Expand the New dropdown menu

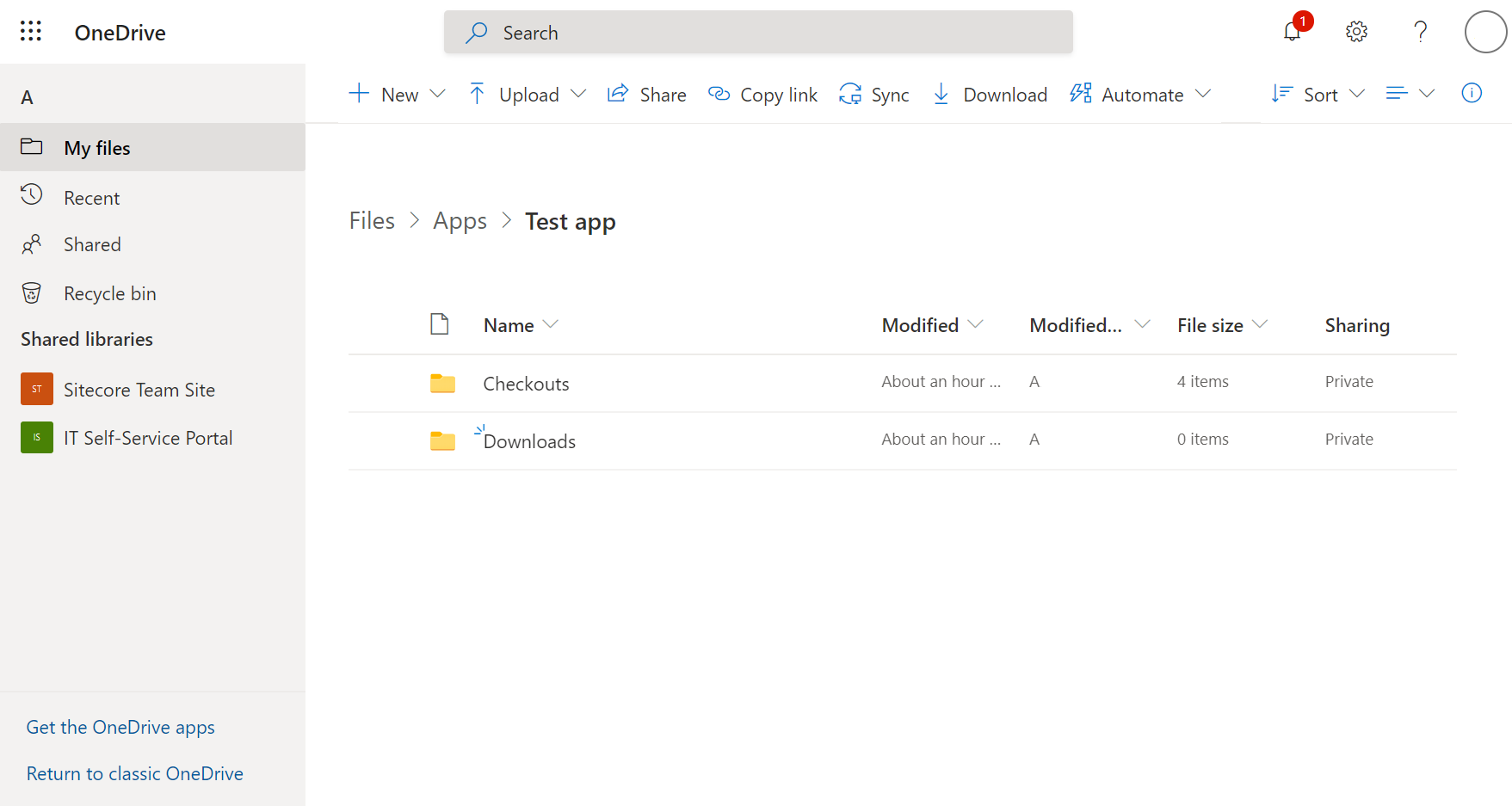tap(397, 94)
